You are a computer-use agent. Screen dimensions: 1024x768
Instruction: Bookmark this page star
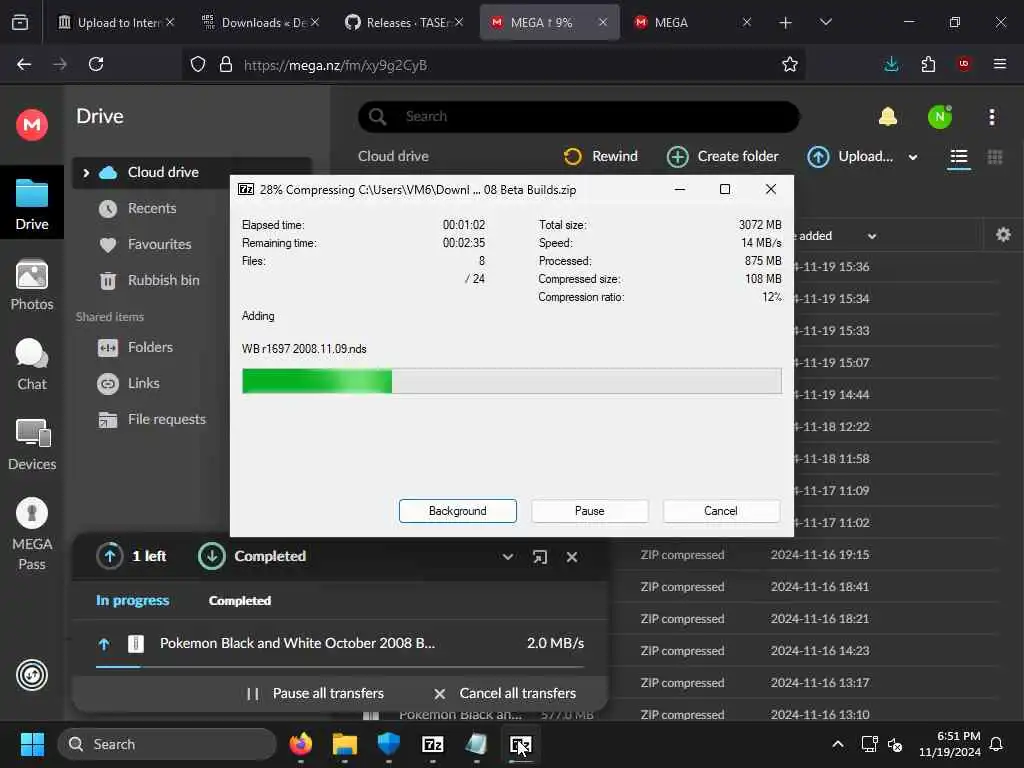tap(790, 64)
